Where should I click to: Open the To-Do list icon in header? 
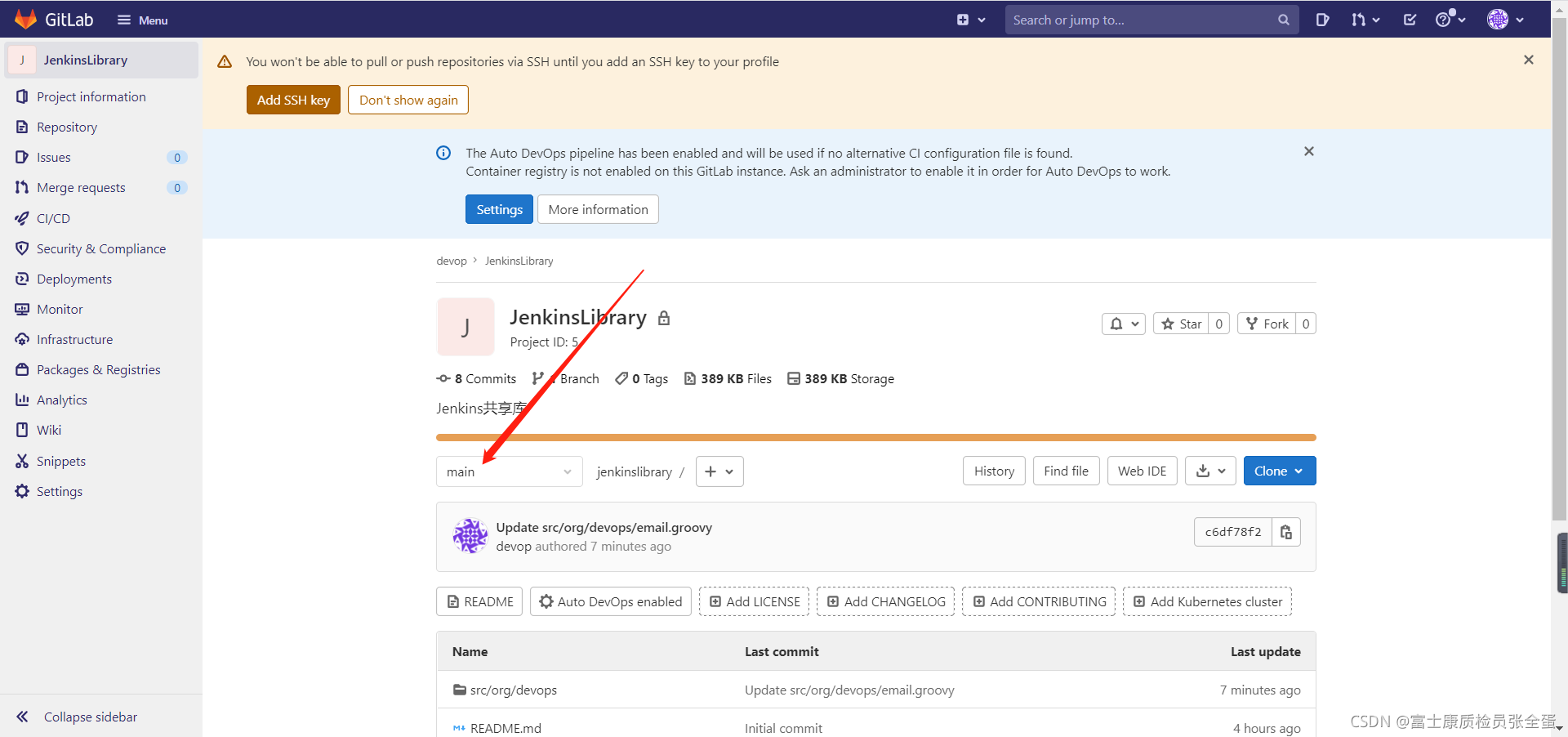(x=1410, y=20)
